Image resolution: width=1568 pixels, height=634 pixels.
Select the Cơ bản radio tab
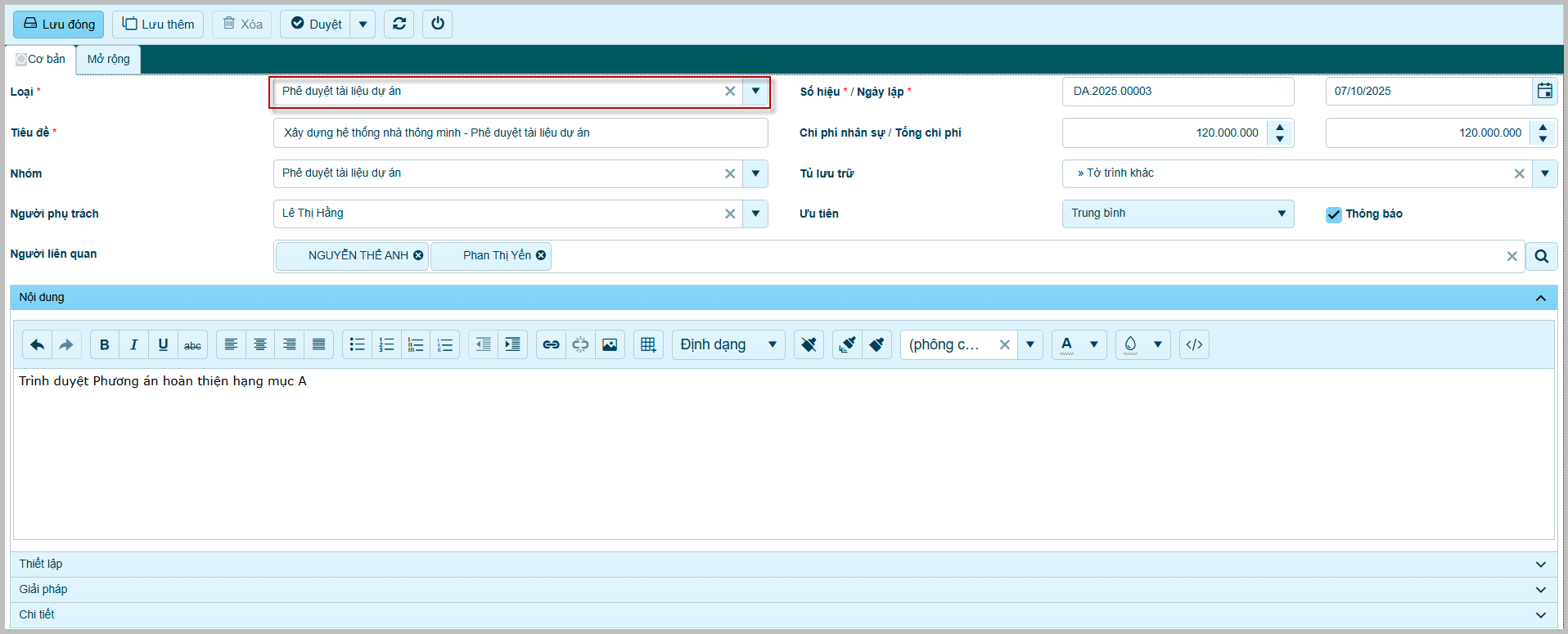[x=22, y=60]
